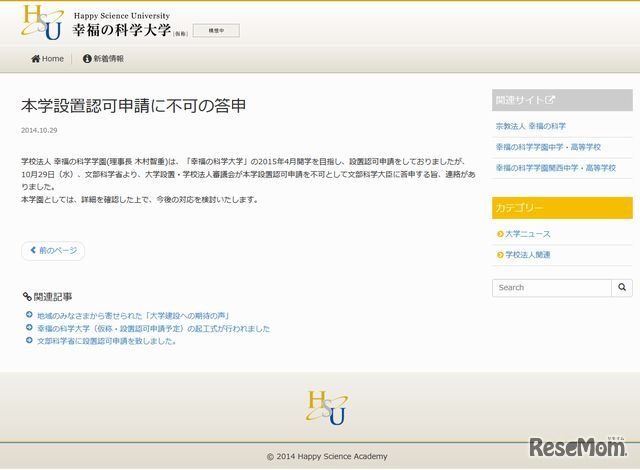The width and height of the screenshot is (640, 470).
Task: Click the date 2014.10.29
Action: [39, 131]
